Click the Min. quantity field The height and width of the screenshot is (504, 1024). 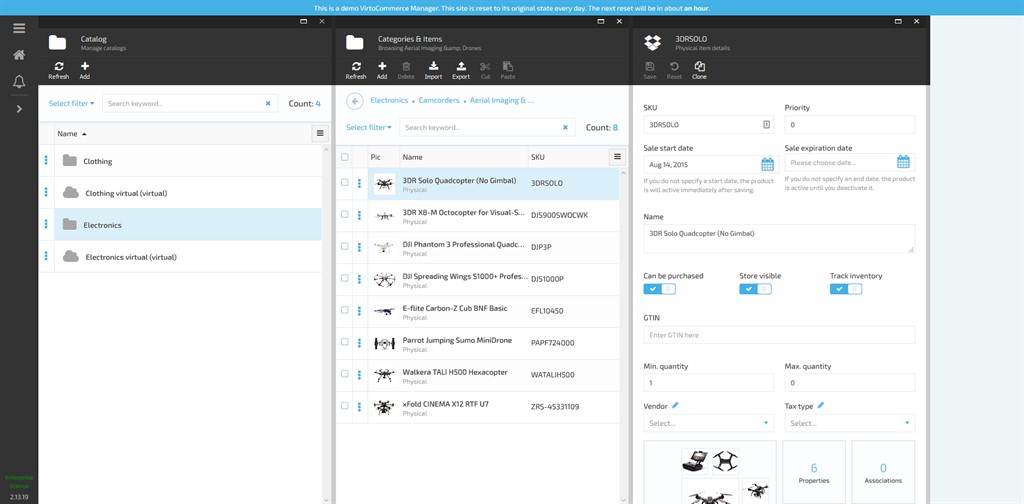(709, 383)
